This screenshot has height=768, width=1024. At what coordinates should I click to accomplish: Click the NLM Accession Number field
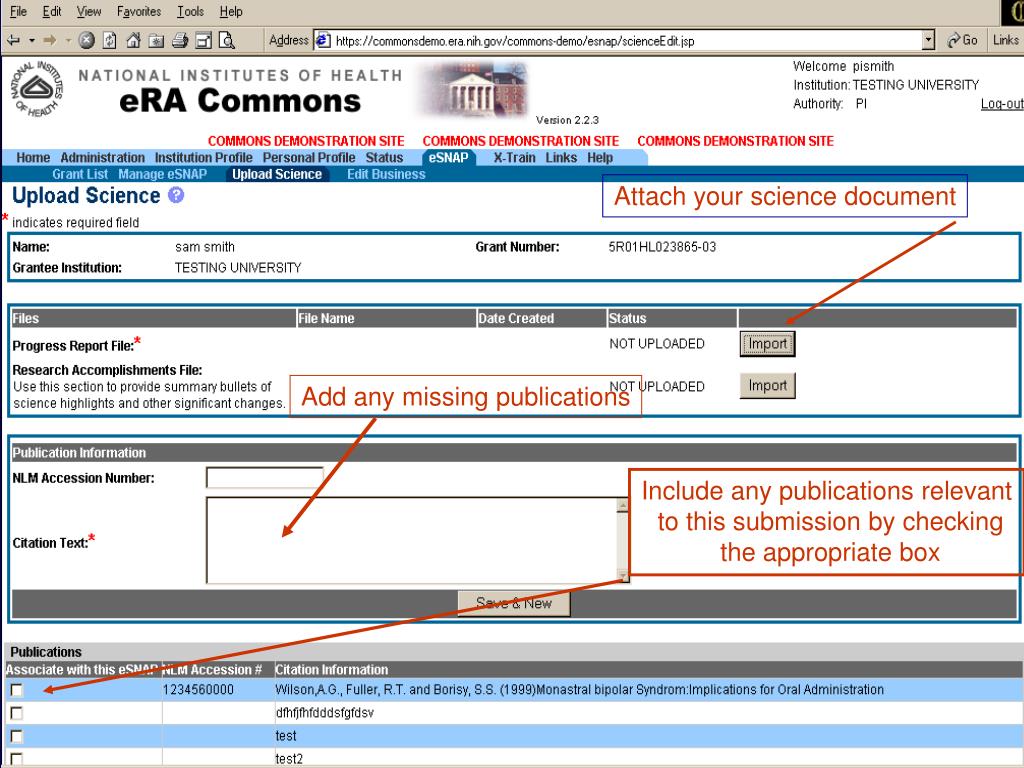click(264, 477)
